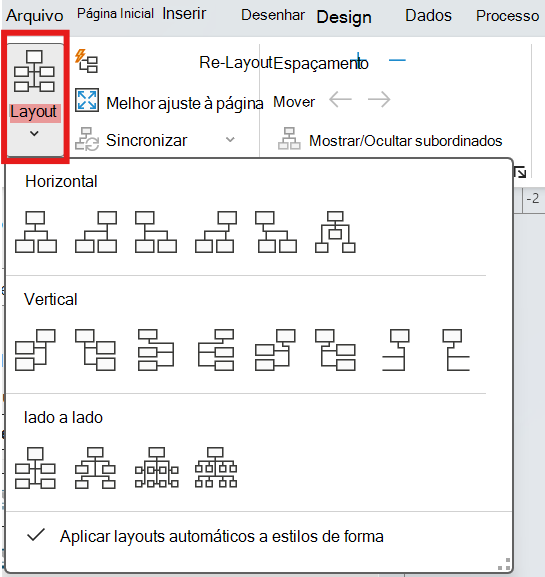
Task: Click the Melhor ajuste à página icon
Action: pyautogui.click(x=87, y=100)
